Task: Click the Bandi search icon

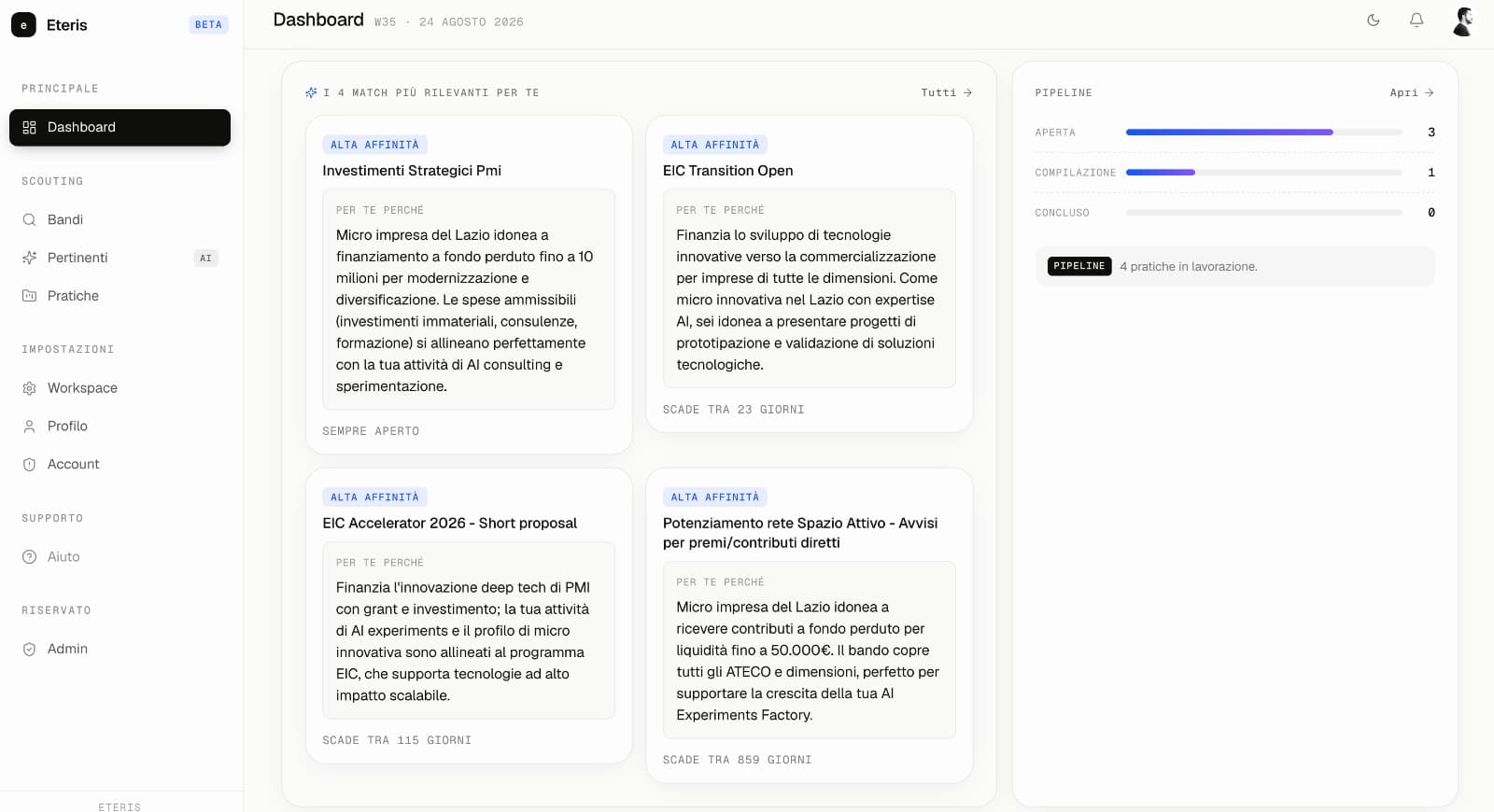Action: 29,220
